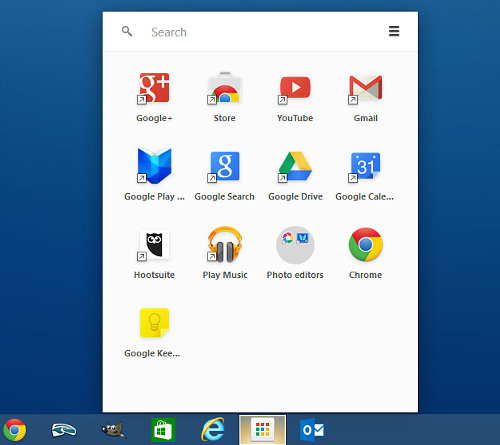Open the launcher hamburger menu
Viewport: 500px width, 445px height.
pyautogui.click(x=394, y=31)
